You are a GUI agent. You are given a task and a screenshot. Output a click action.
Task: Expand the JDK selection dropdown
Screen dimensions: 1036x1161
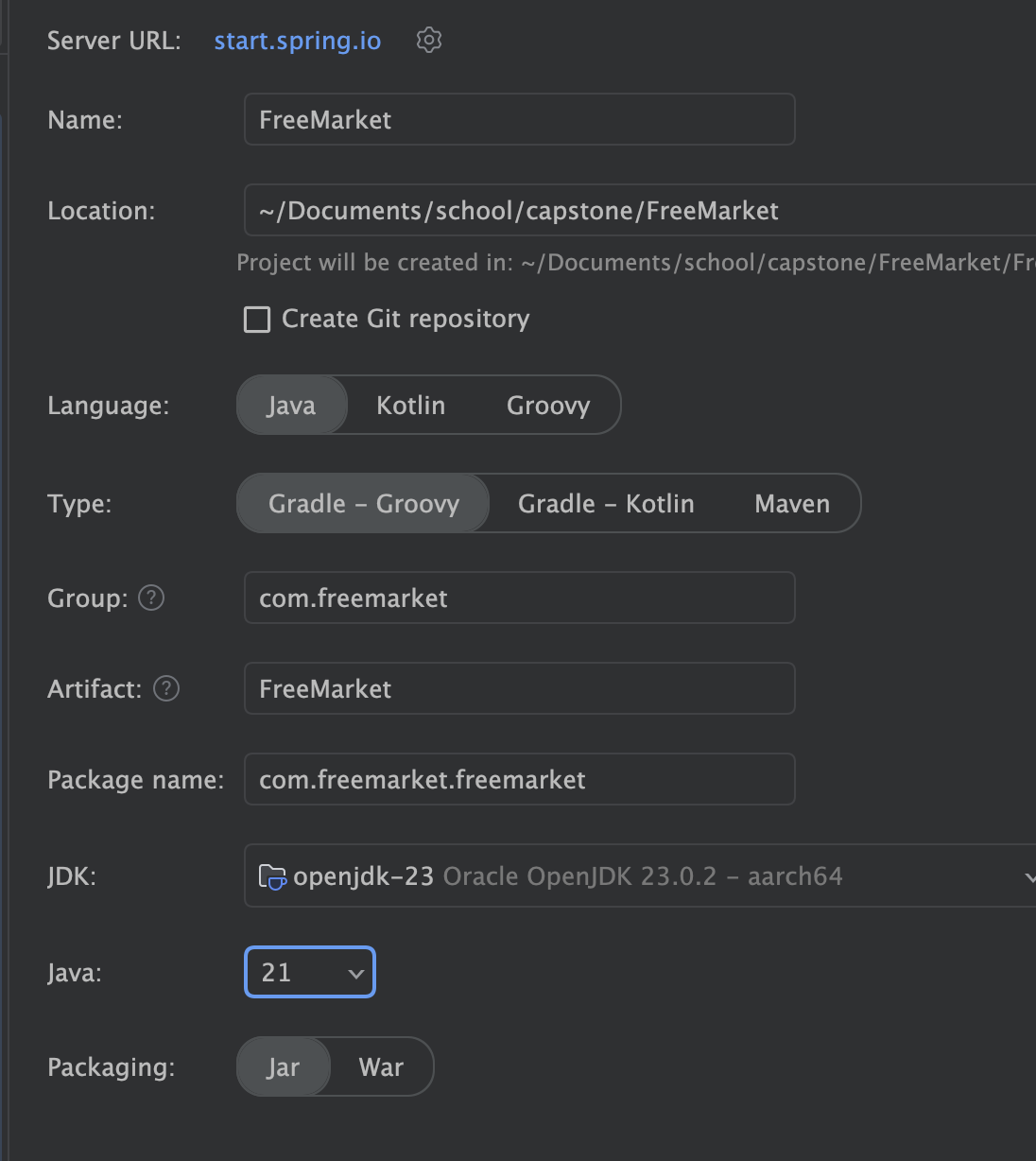tap(1028, 876)
